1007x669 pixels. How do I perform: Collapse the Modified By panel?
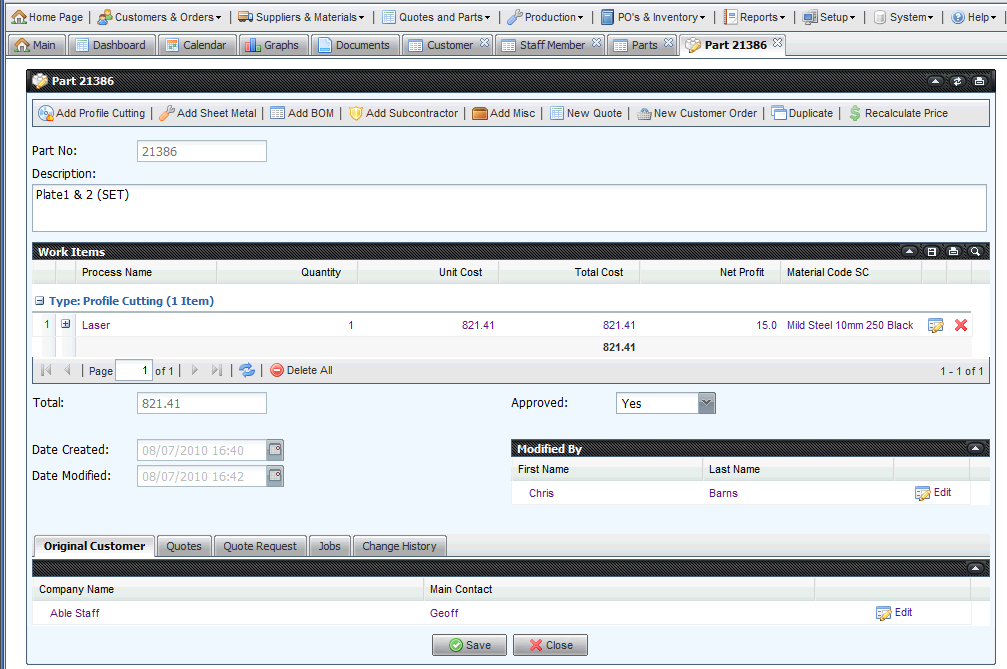(975, 450)
